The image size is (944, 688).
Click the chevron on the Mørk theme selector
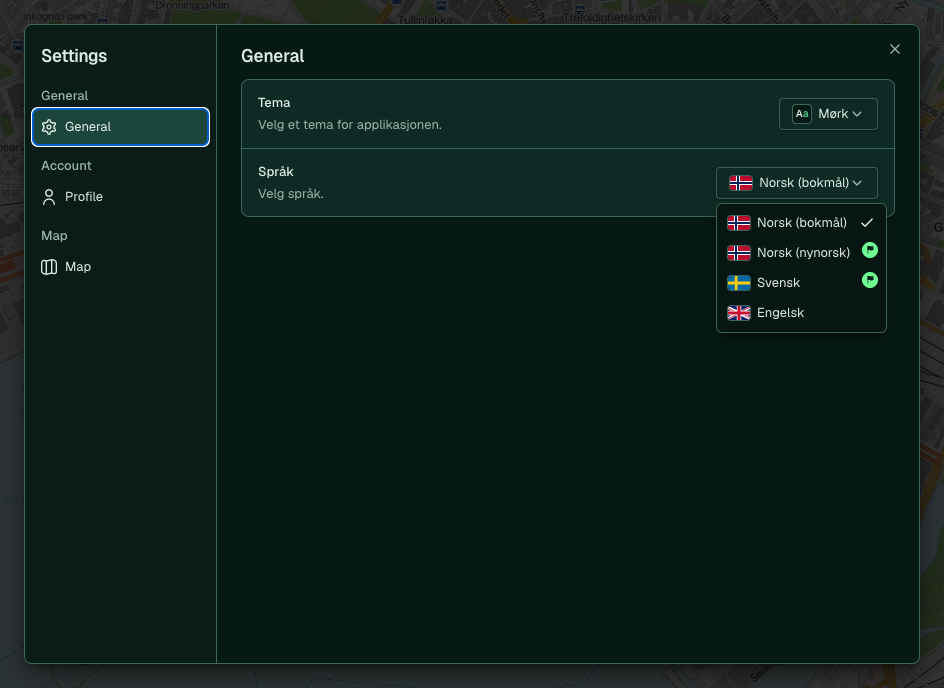point(857,114)
